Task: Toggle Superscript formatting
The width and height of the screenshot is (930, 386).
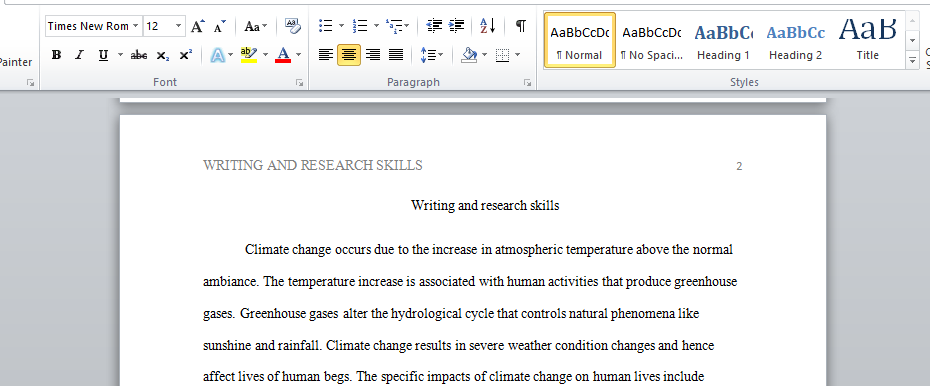Action: click(x=186, y=55)
